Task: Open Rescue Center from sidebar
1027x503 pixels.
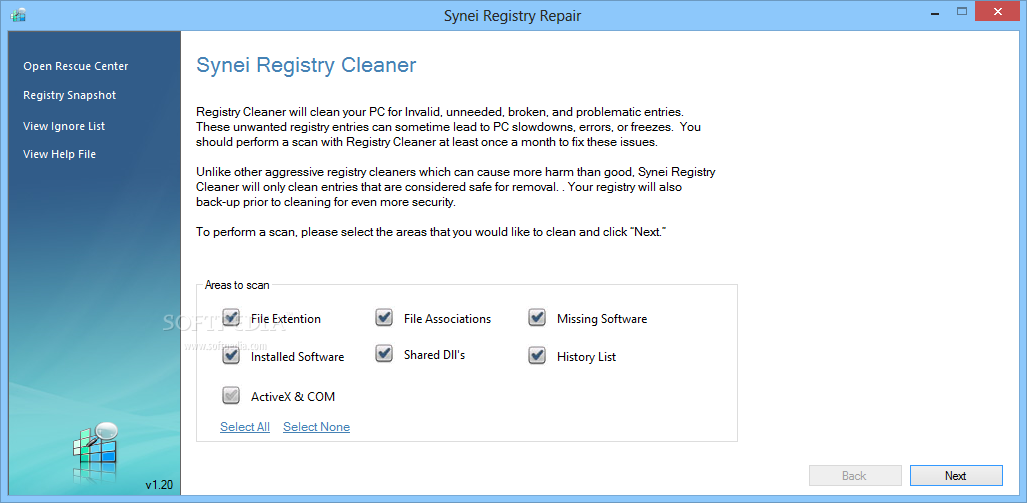Action: point(76,66)
